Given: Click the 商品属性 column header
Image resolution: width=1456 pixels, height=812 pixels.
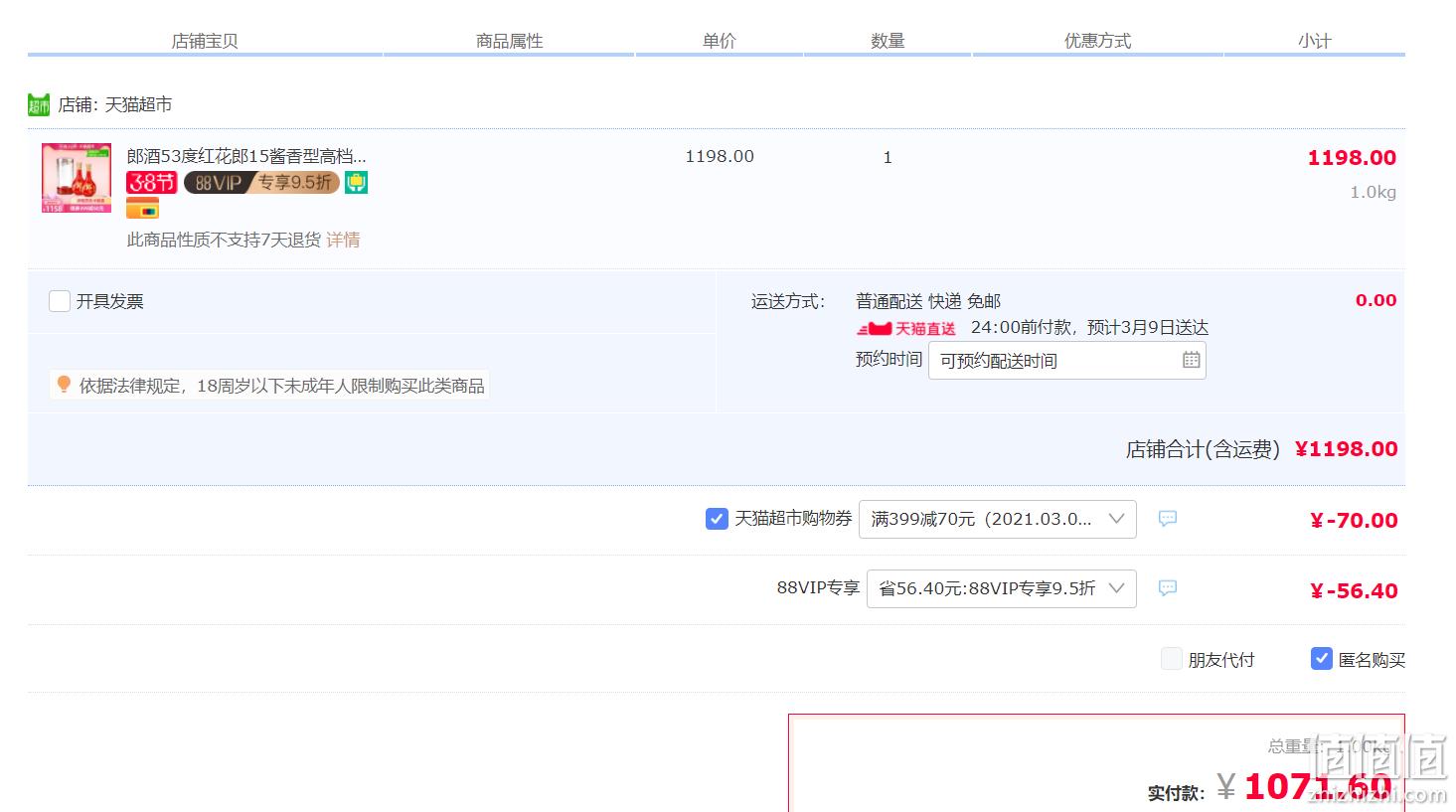Looking at the screenshot, I should click(509, 41).
